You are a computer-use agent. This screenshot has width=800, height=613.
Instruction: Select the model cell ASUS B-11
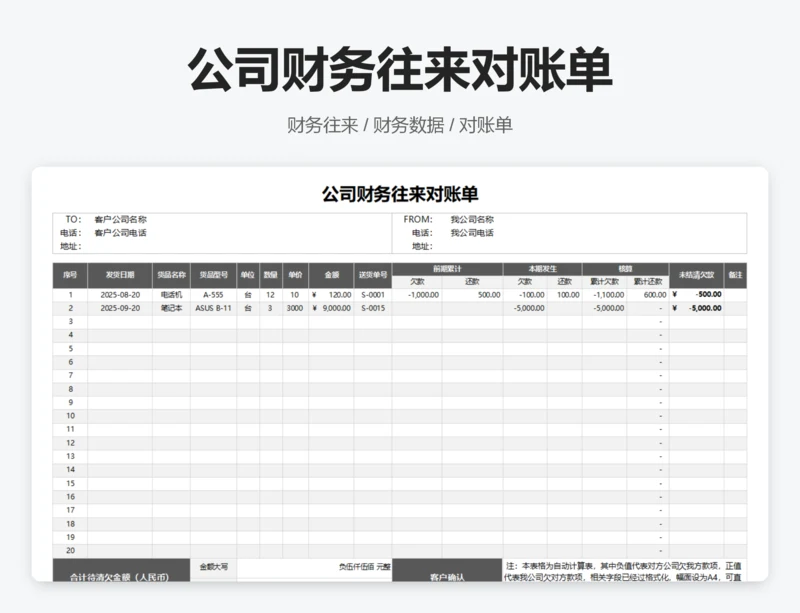click(213, 308)
